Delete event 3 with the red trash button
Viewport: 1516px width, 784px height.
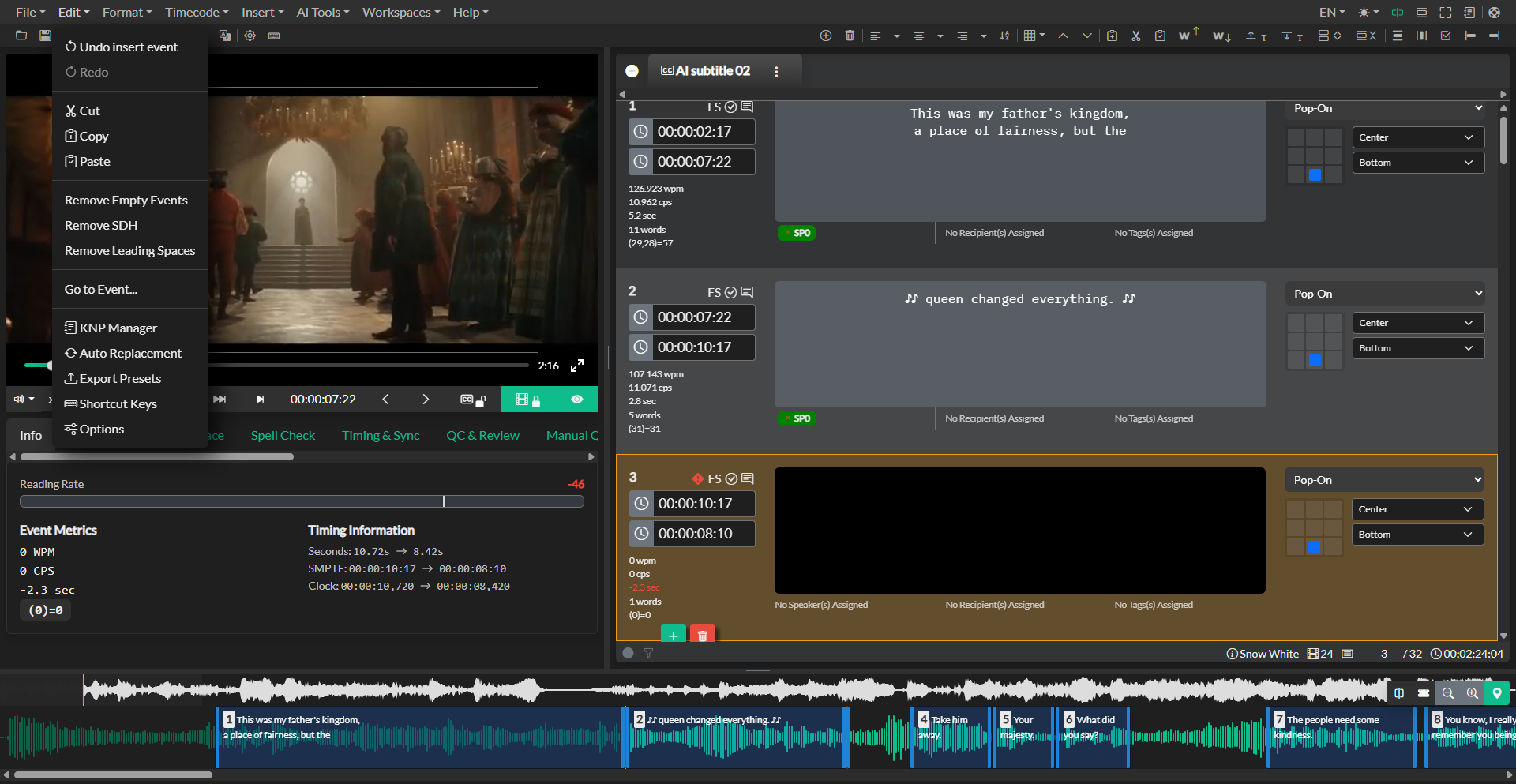pos(702,635)
